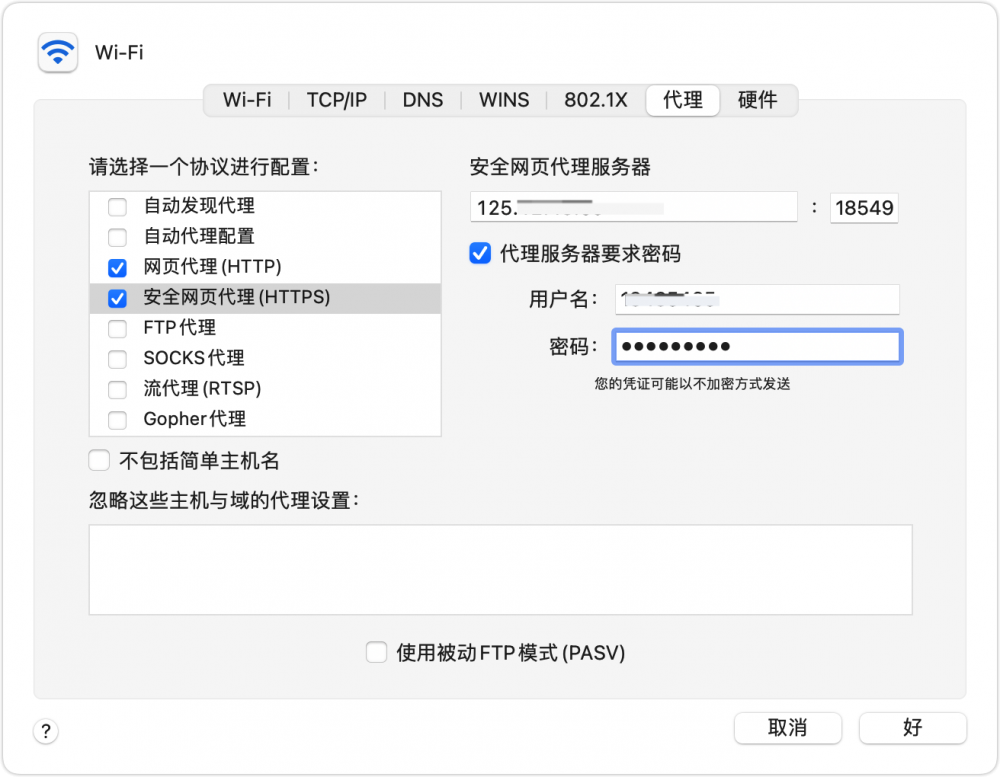The image size is (1000, 777).
Task: Switch to the 硬件 tab
Action: pos(758,100)
